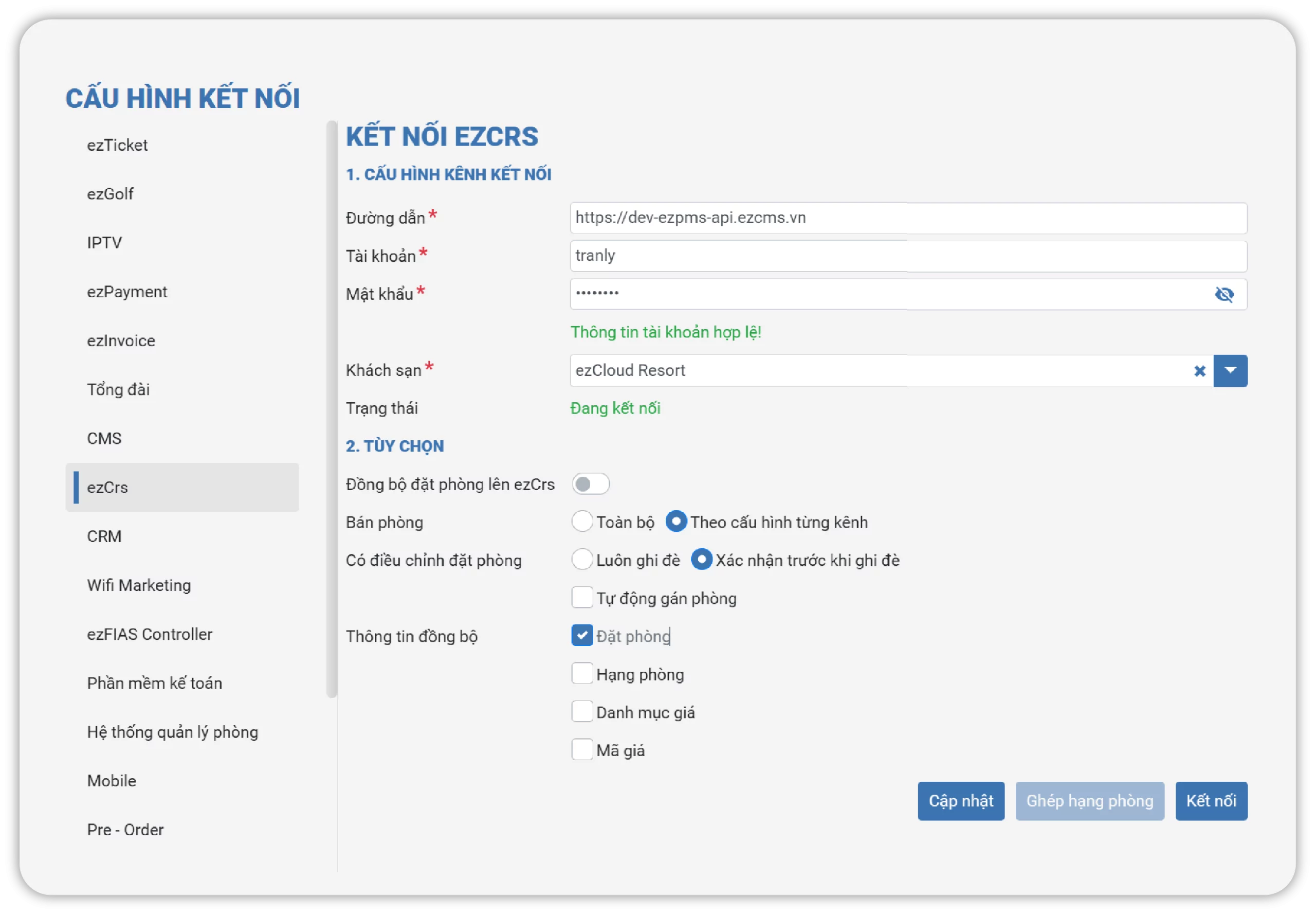Go to ezPayment configuration
Image resolution: width=1316 pixels, height=915 pixels.
click(x=182, y=292)
